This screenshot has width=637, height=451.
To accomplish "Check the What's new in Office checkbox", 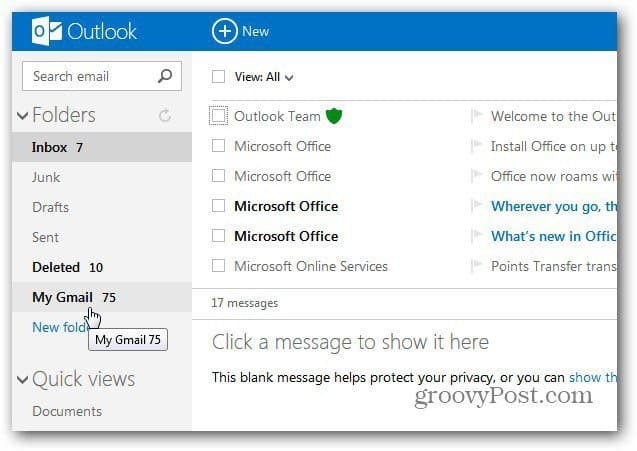I will [218, 236].
